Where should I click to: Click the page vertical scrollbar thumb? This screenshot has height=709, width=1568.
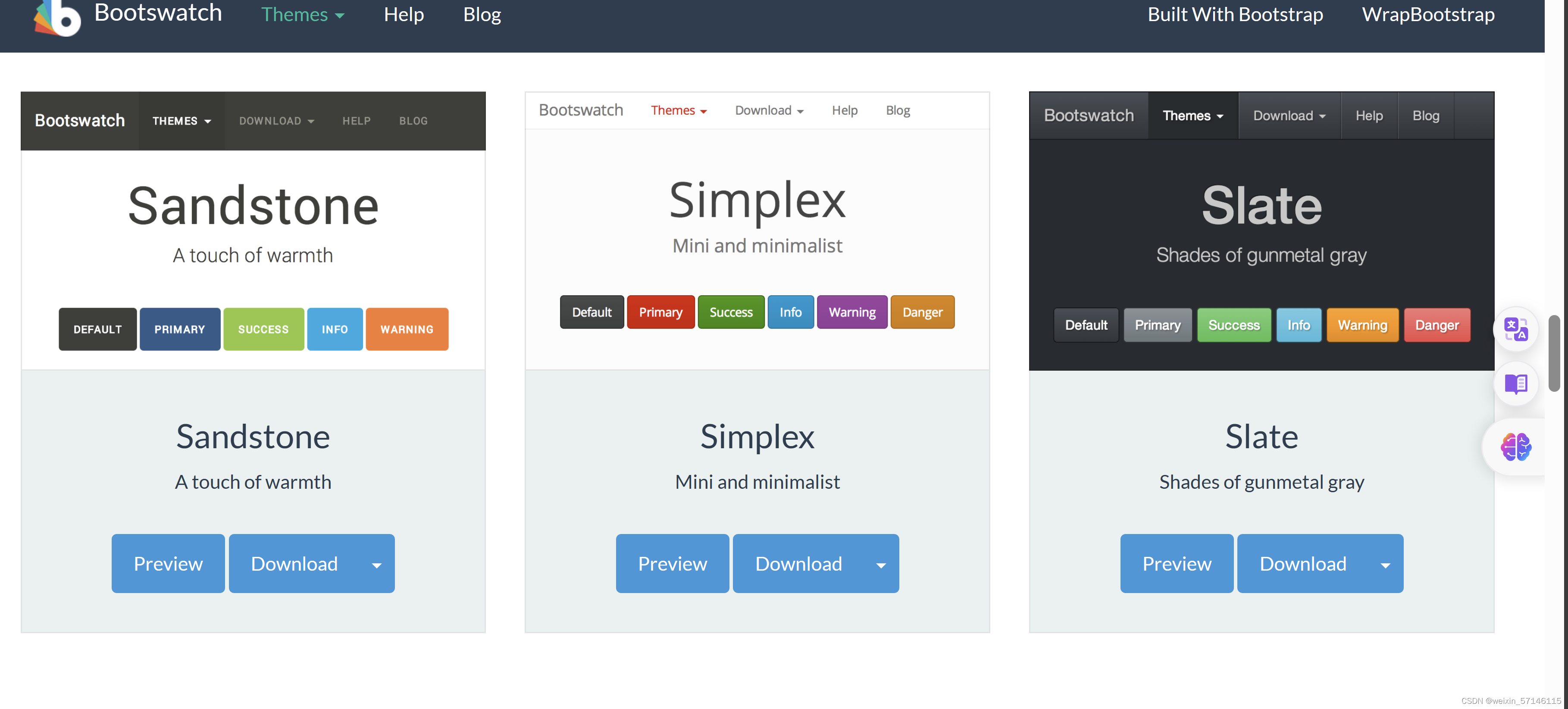pos(1554,353)
